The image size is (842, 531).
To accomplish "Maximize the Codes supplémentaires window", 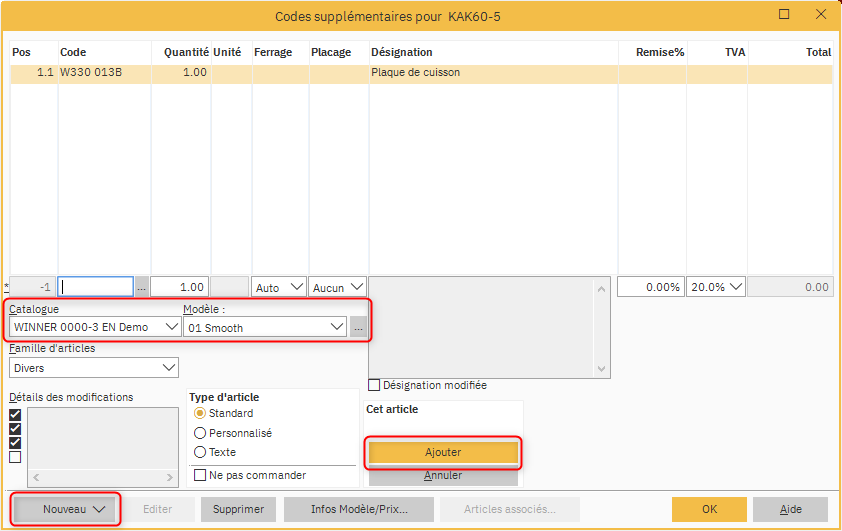I will (x=784, y=14).
